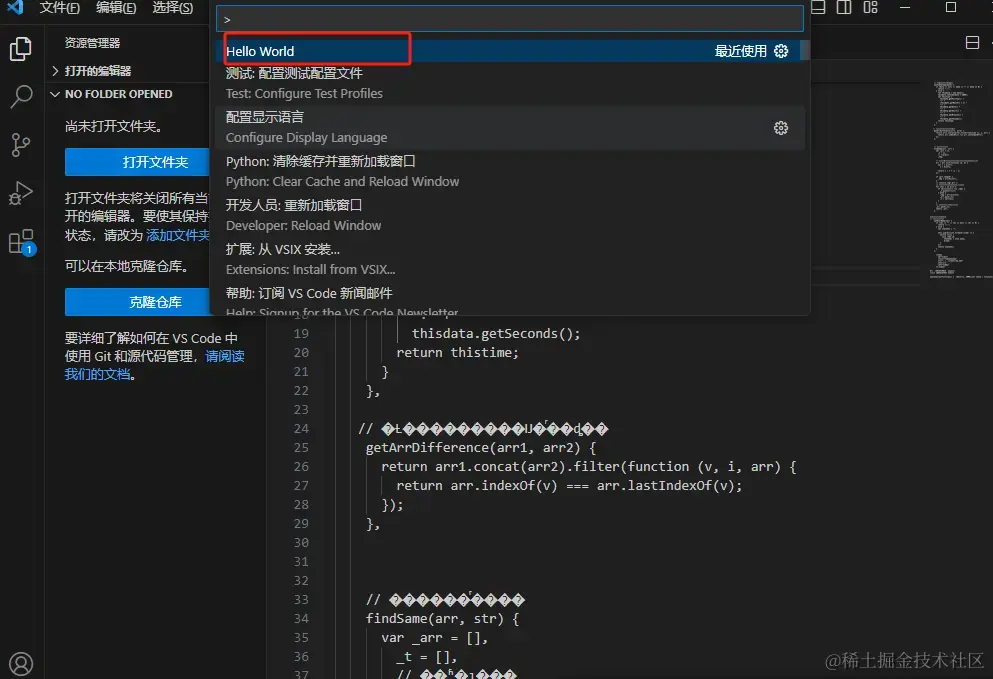Click line number 34 in gutter

pyautogui.click(x=301, y=619)
